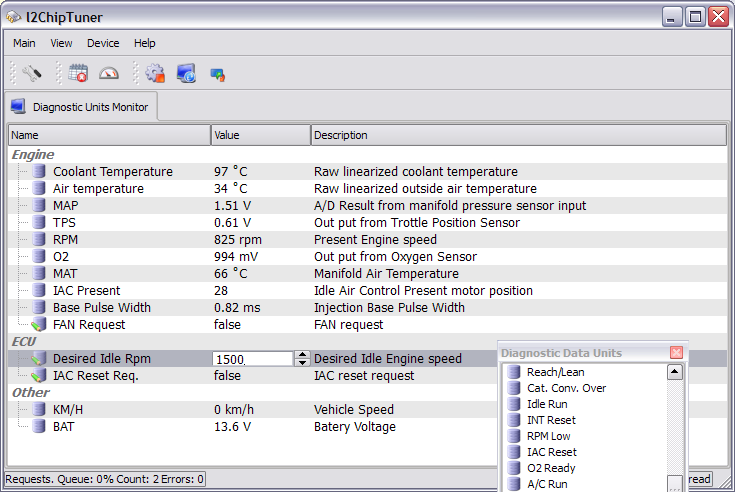Open the gauge dashboard toolbar icon

109,73
